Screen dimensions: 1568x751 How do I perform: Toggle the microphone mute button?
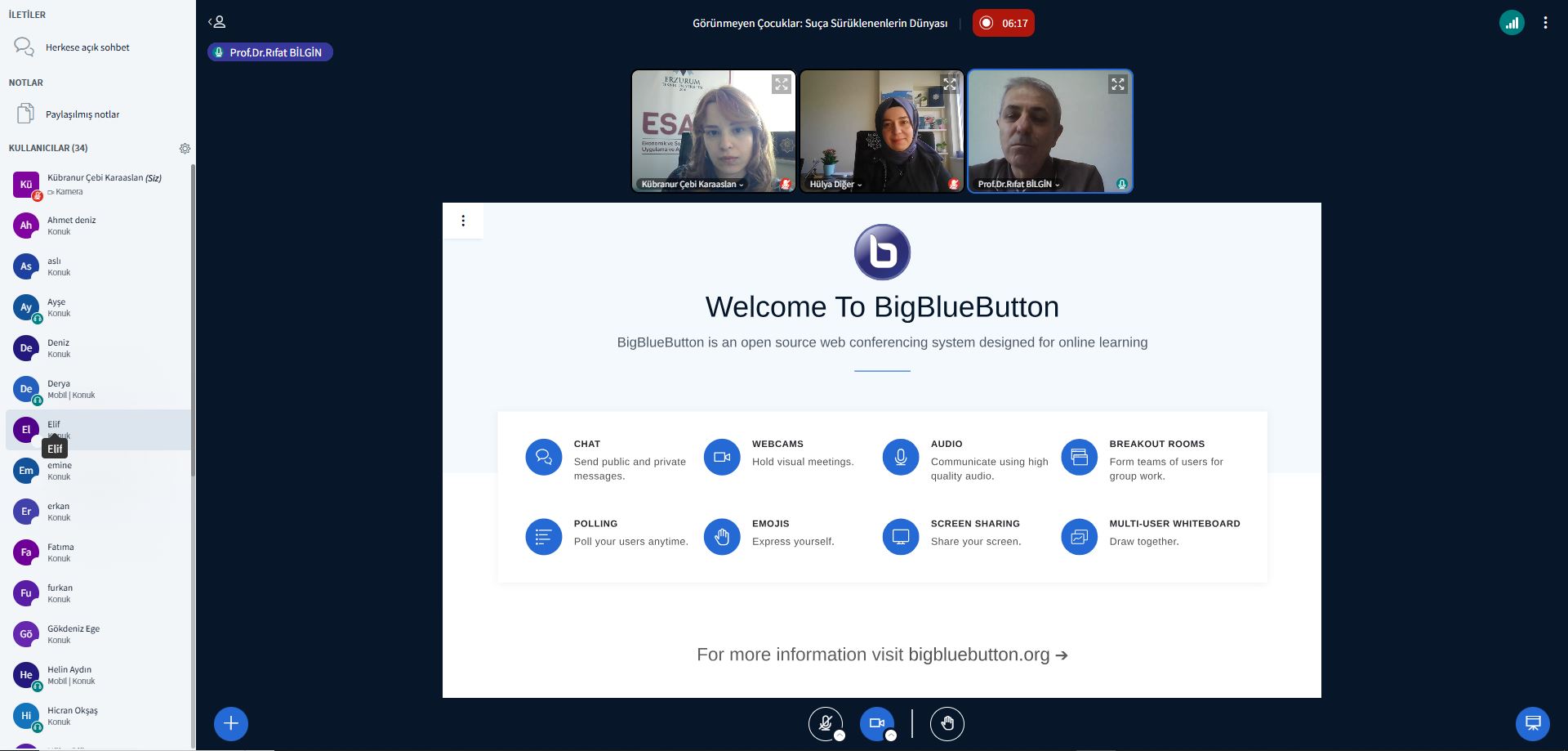click(x=825, y=722)
